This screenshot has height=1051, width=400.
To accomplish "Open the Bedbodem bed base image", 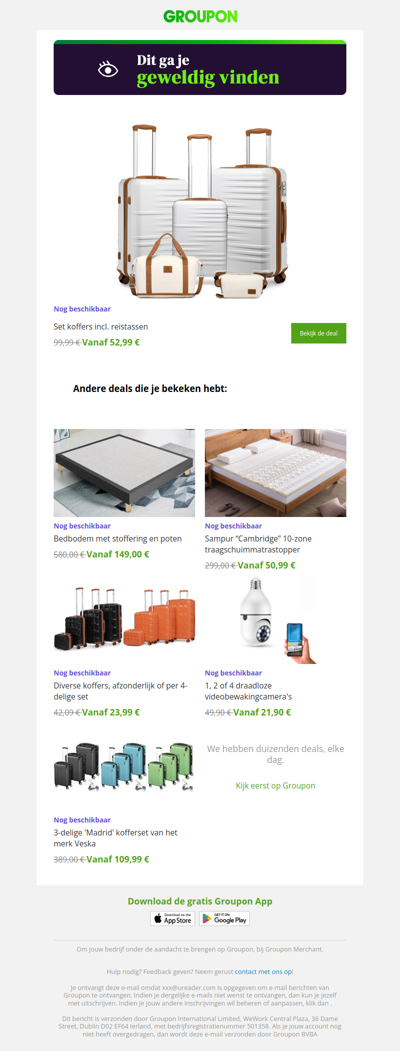I will [125, 473].
